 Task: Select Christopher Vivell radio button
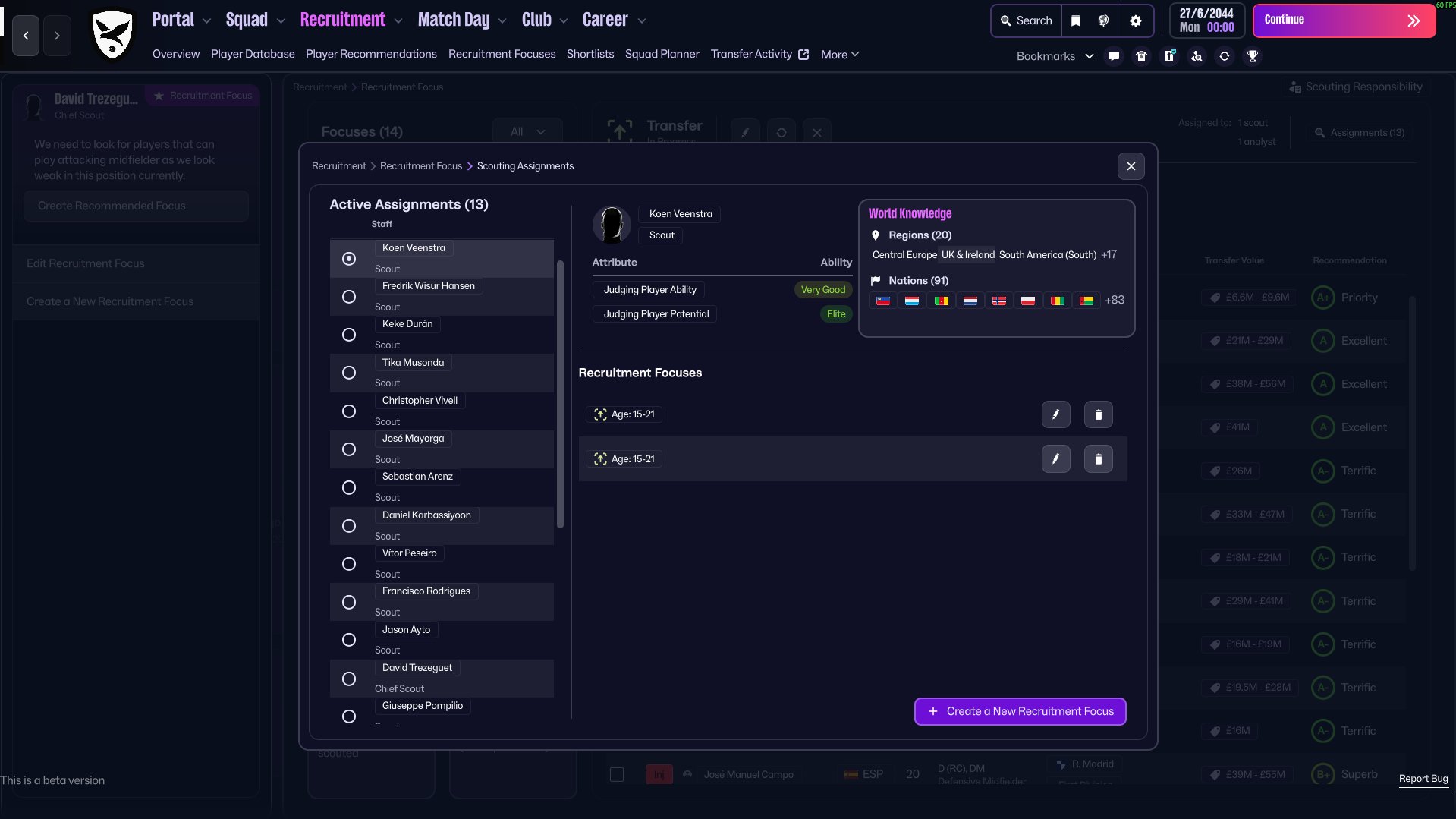click(x=349, y=411)
